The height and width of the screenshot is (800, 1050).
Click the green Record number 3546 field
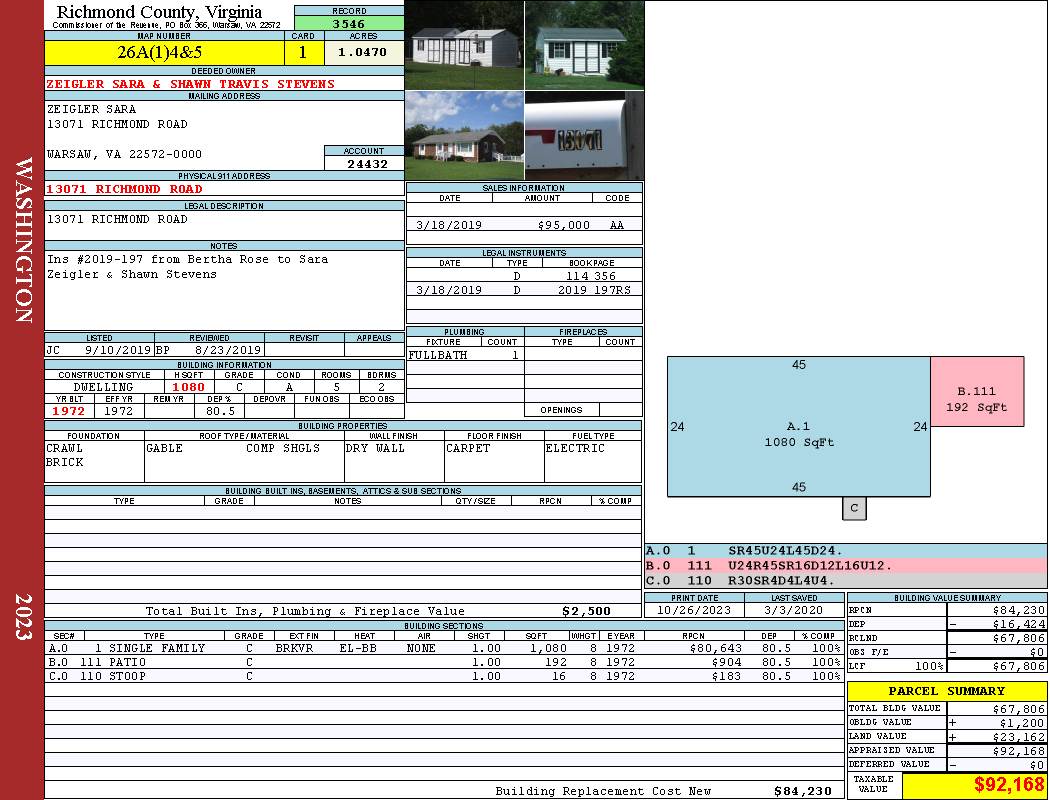[x=349, y=23]
